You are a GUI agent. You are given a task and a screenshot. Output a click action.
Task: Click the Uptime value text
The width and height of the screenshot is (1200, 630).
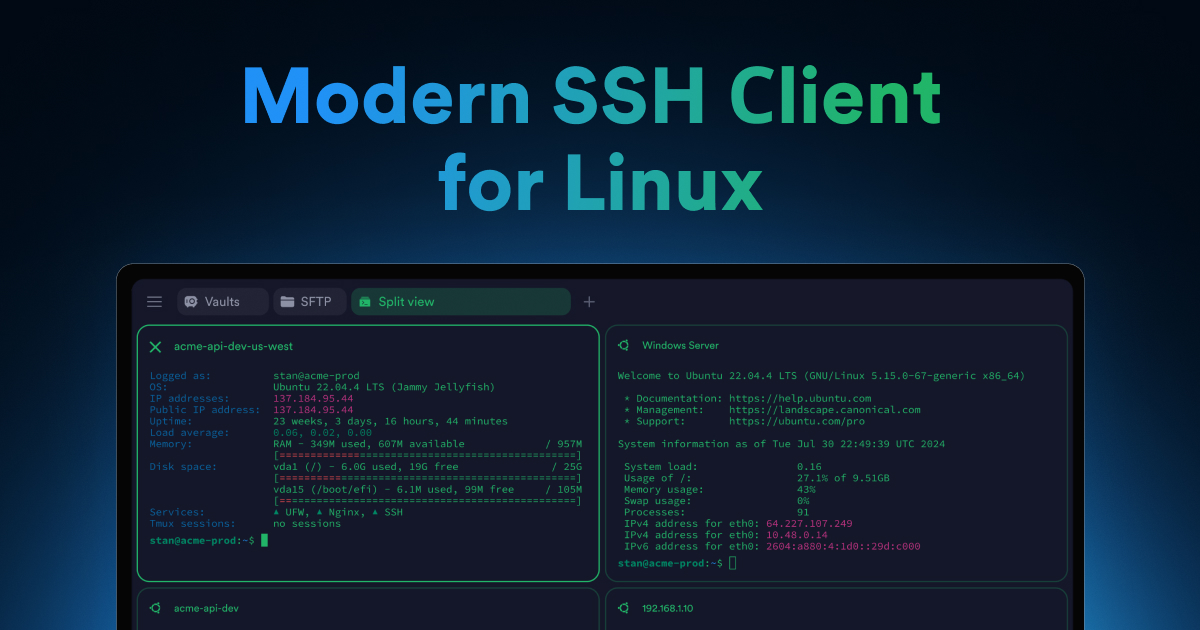(x=391, y=421)
